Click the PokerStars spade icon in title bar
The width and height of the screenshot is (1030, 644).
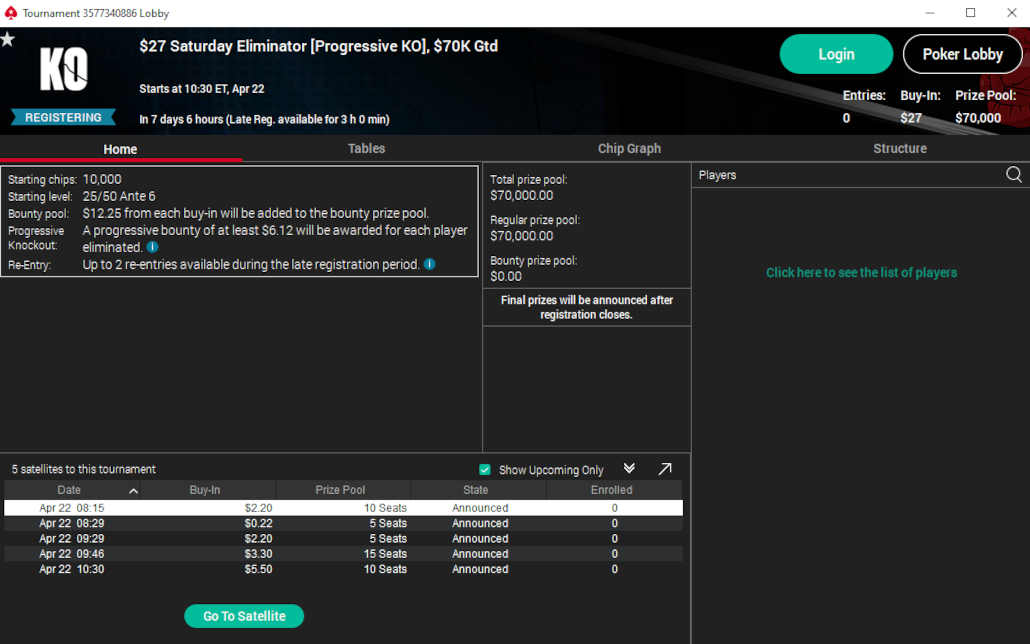point(11,12)
